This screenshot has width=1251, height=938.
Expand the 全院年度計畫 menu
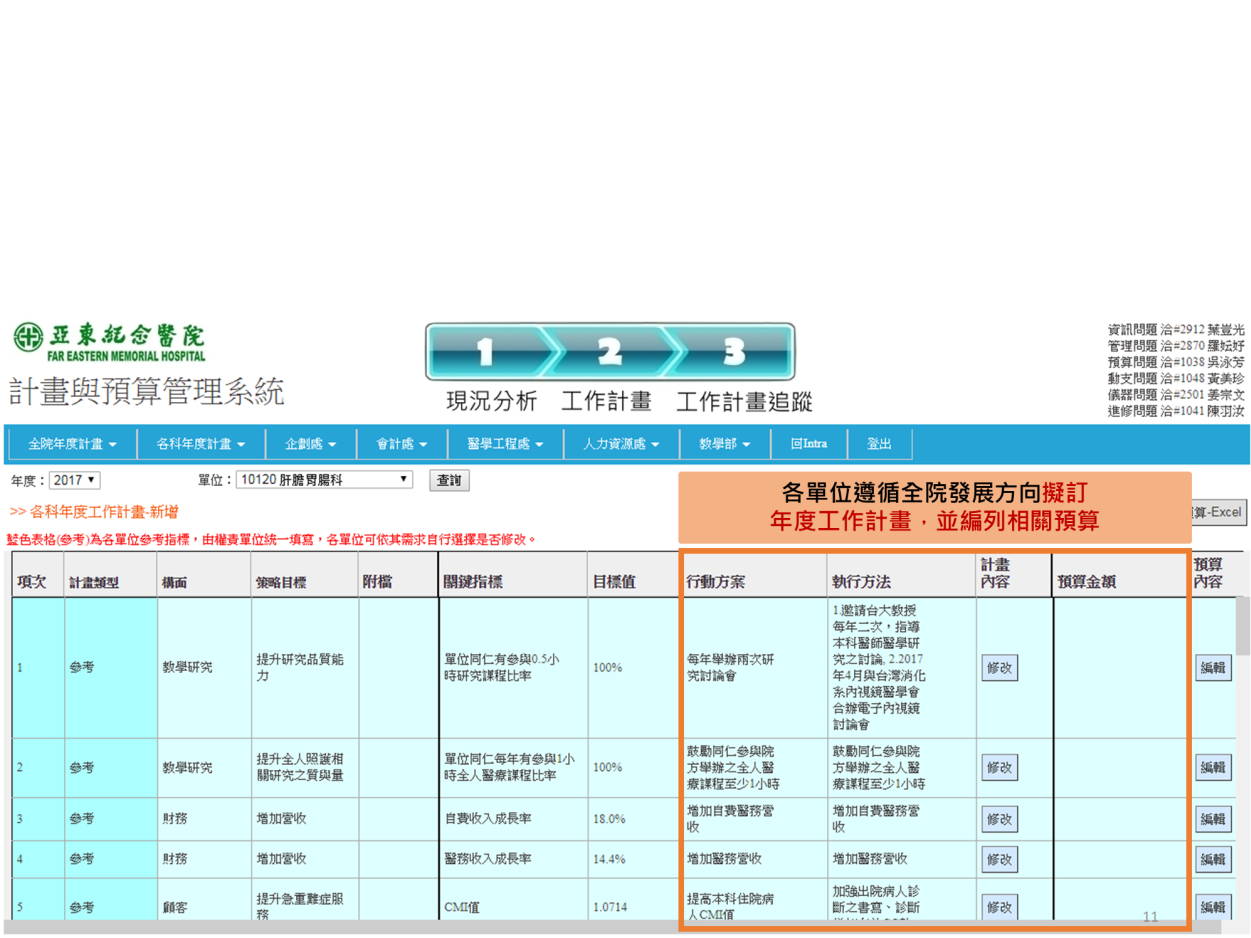72,444
